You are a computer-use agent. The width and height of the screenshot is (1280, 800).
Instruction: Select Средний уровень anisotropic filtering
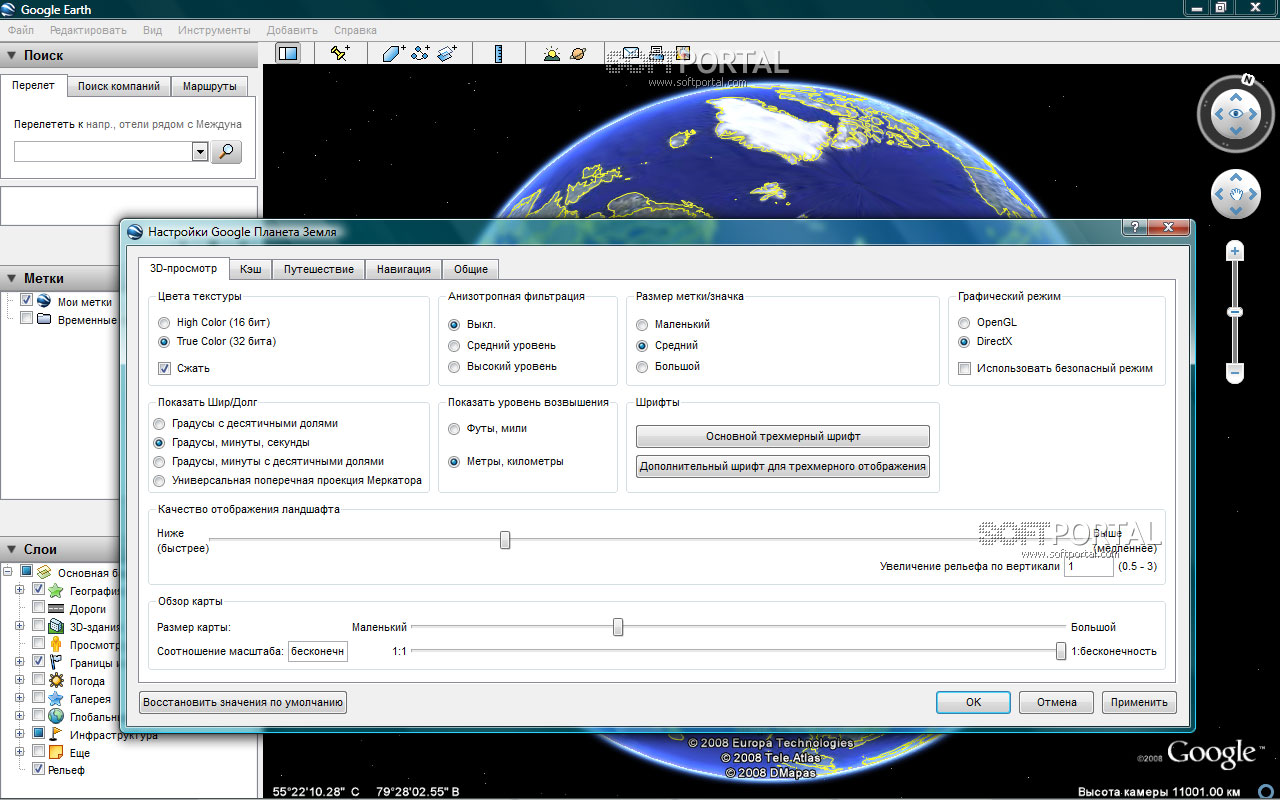(x=454, y=345)
